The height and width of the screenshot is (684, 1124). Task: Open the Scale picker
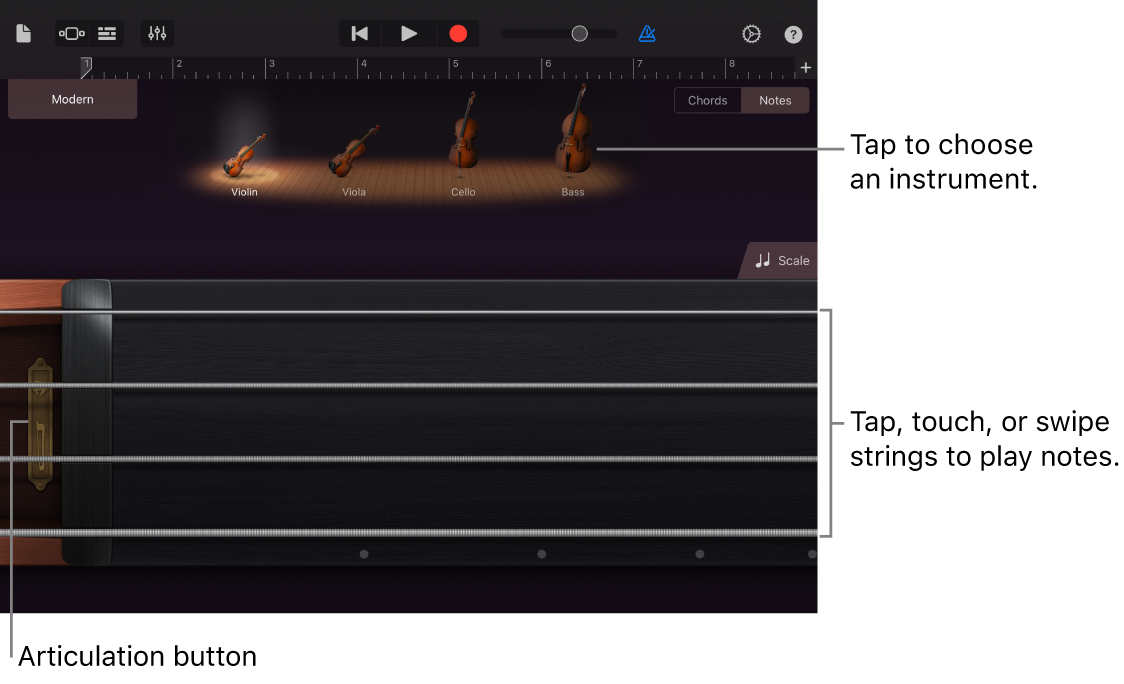pyautogui.click(x=782, y=260)
